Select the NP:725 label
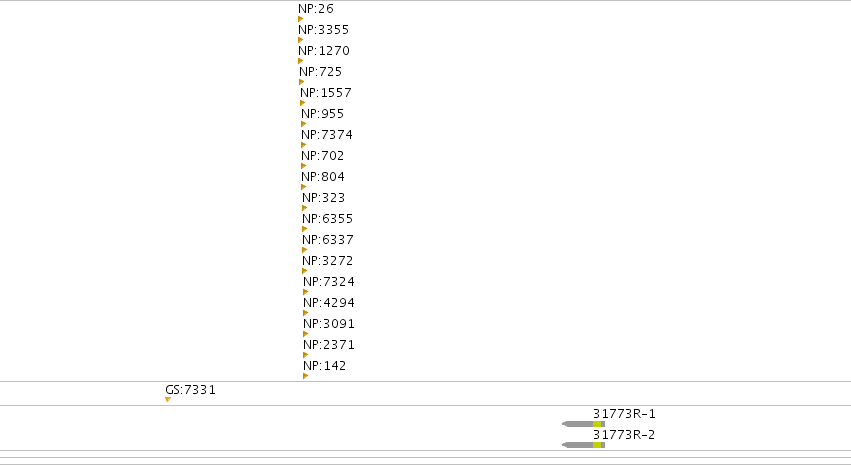 point(321,72)
